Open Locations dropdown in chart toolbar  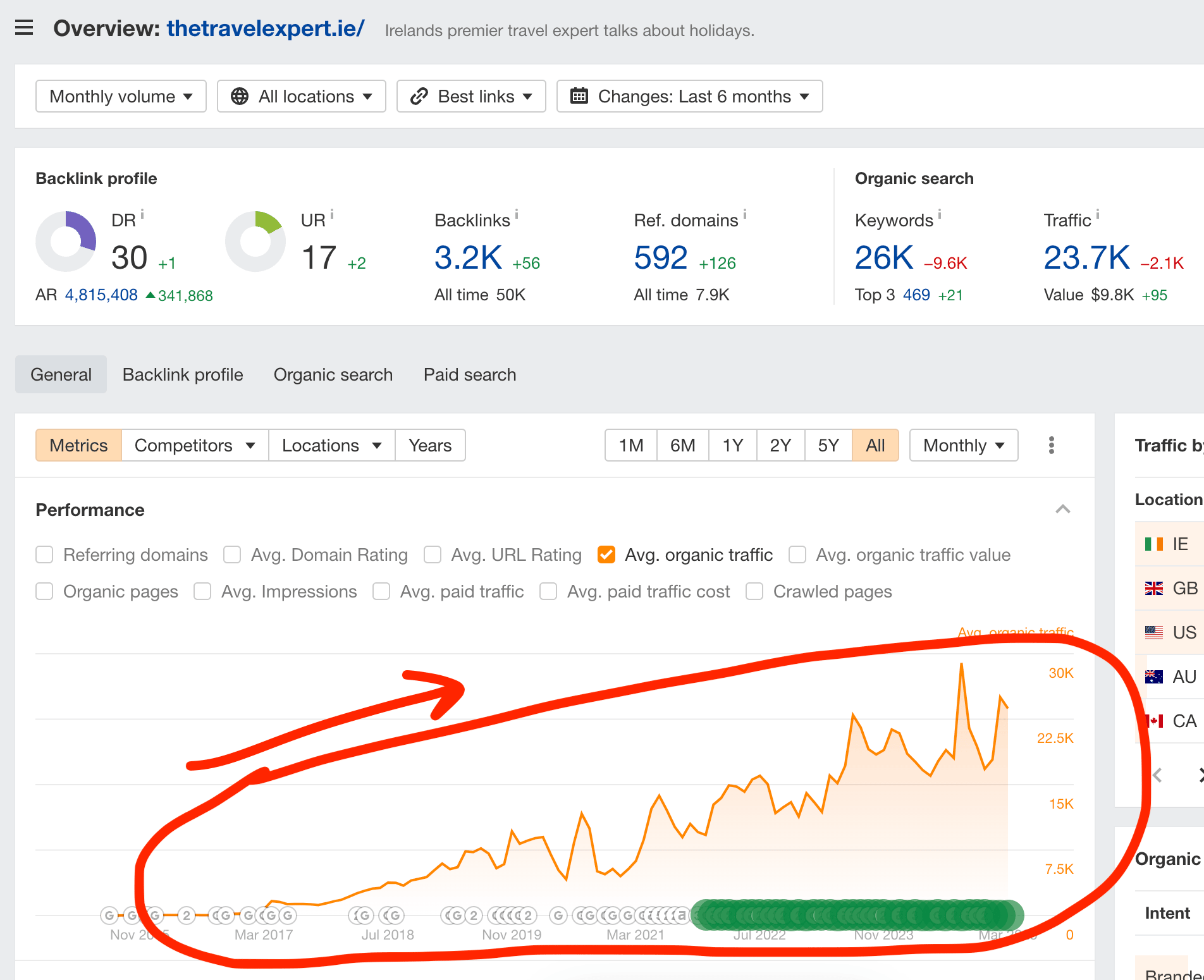tap(332, 445)
